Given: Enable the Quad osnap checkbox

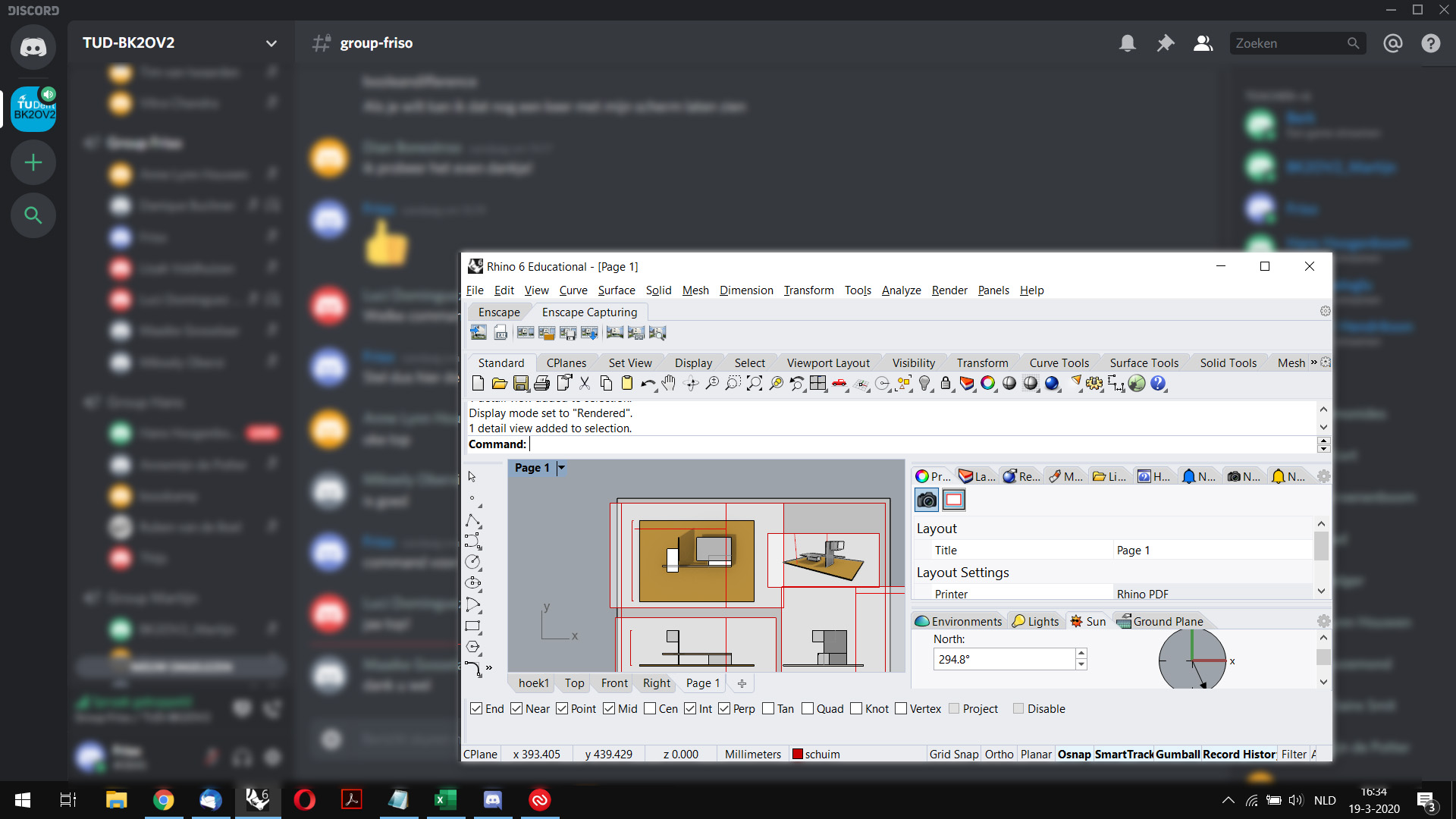Looking at the screenshot, I should 808,708.
